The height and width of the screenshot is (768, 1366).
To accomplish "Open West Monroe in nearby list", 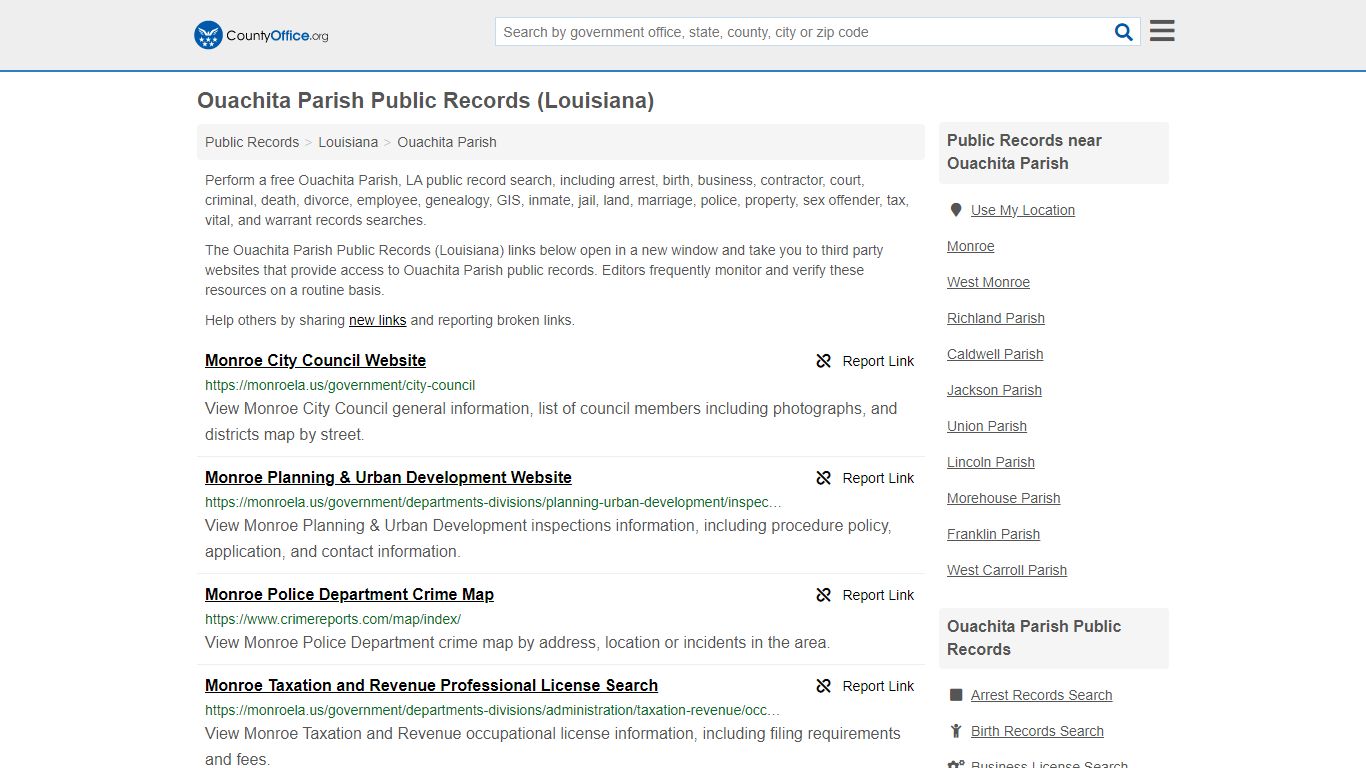I will [x=988, y=282].
